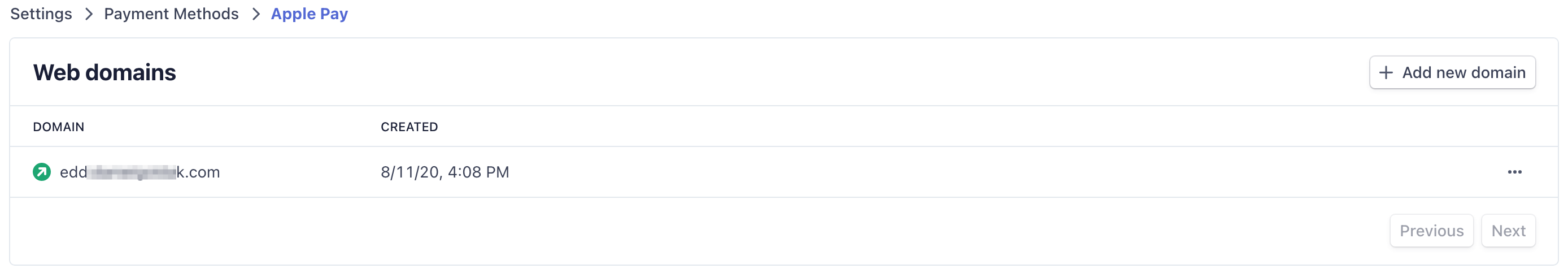Screen dimensions: 1568x277
Task: Click the DOMAIN column header
Action: (58, 127)
